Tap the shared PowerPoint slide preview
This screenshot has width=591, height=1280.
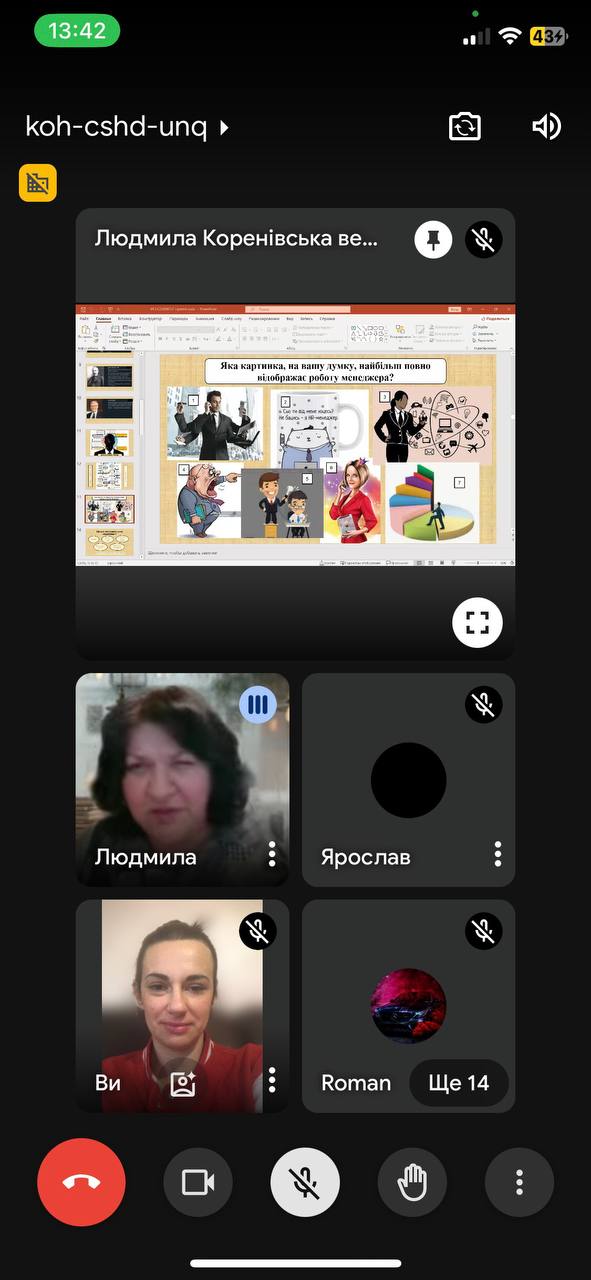tap(296, 435)
